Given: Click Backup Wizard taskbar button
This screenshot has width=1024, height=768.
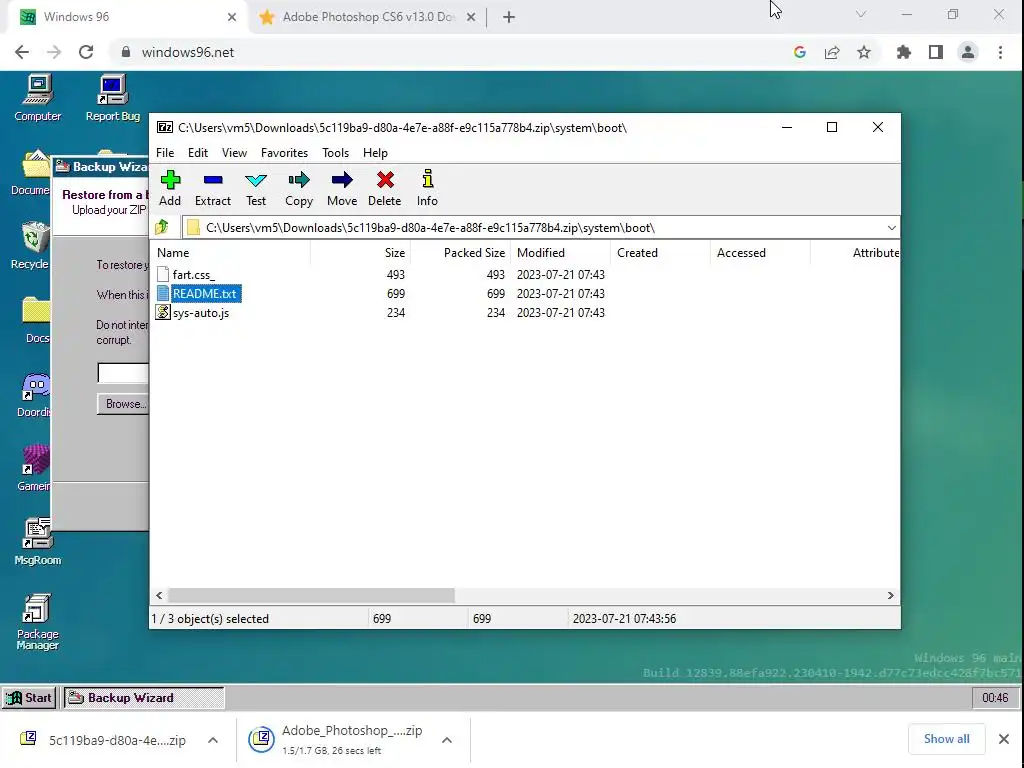Looking at the screenshot, I should (144, 697).
